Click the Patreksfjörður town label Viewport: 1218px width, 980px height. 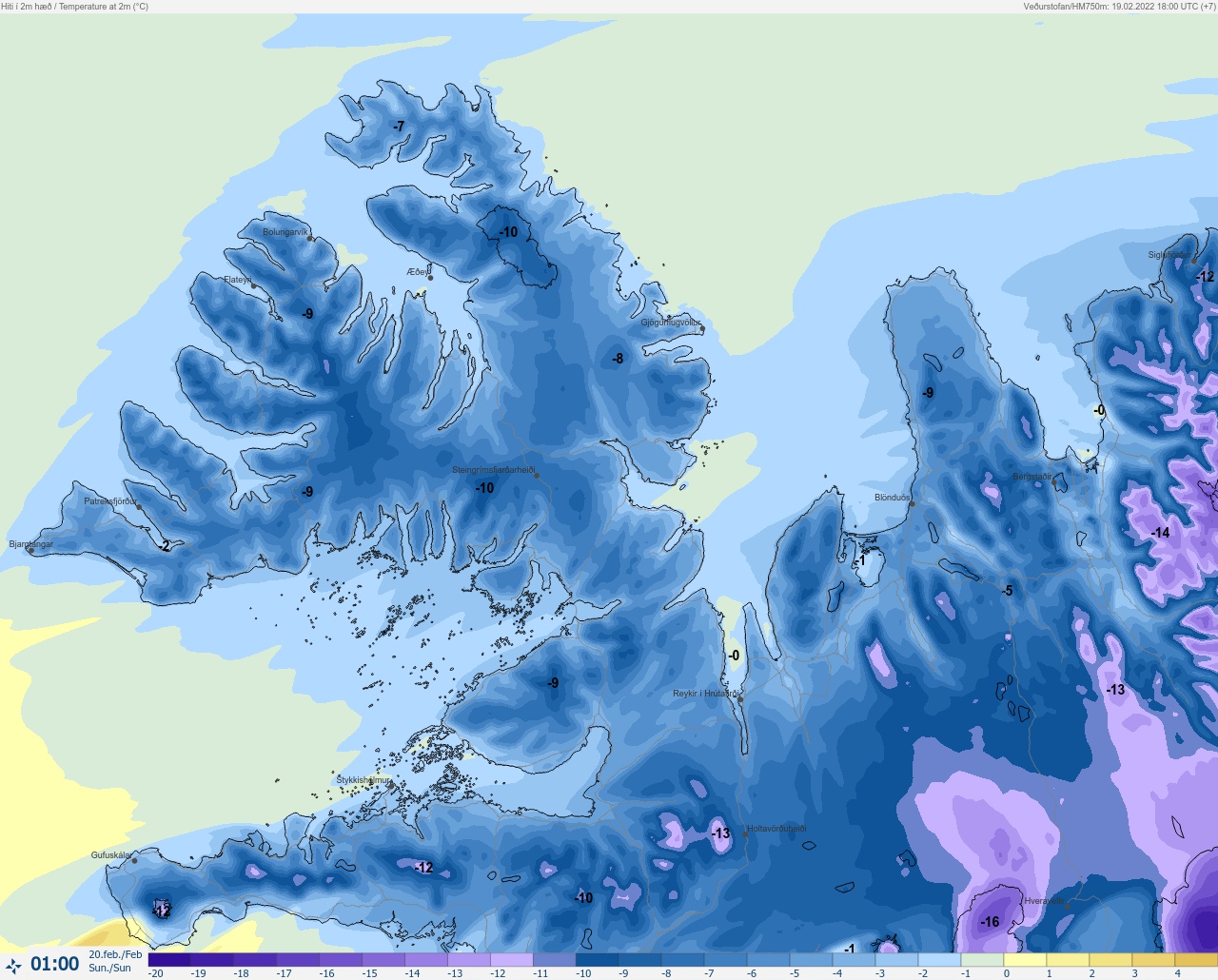[x=110, y=501]
